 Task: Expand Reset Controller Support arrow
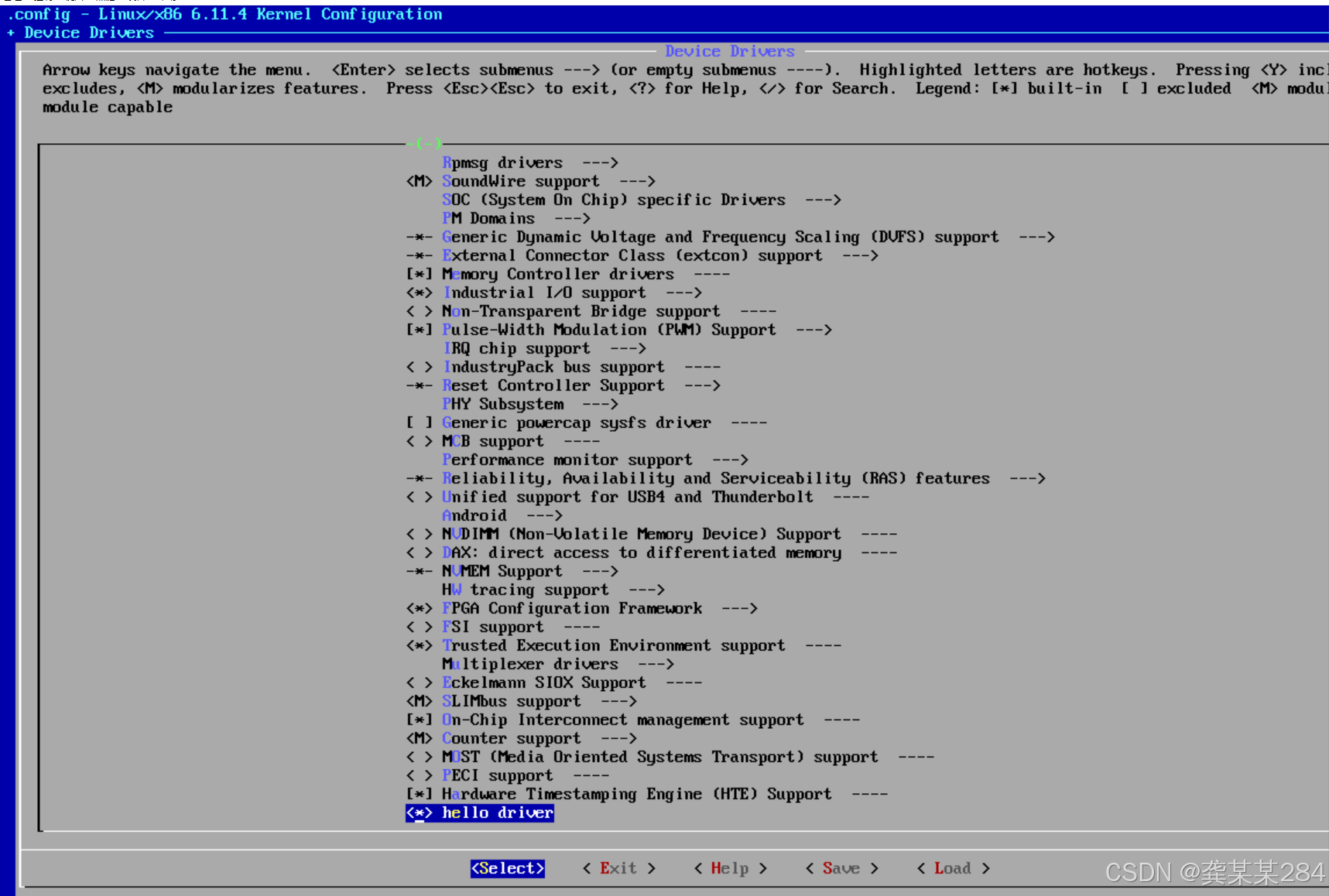click(702, 385)
